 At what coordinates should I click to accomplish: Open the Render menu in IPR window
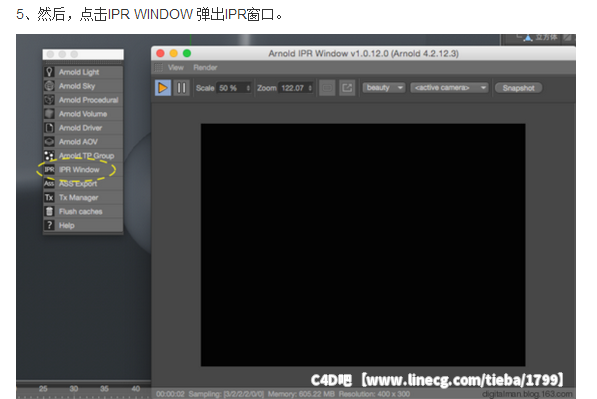click(x=205, y=67)
